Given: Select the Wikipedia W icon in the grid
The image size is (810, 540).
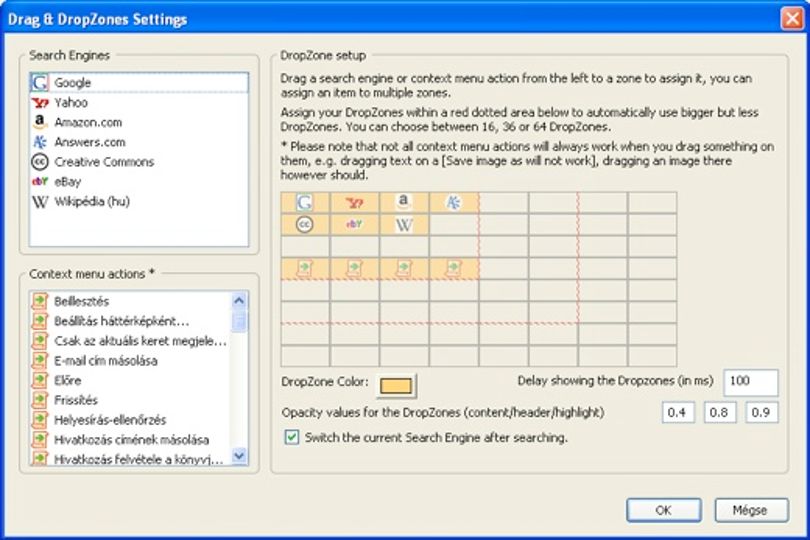Looking at the screenshot, I should pos(403,225).
